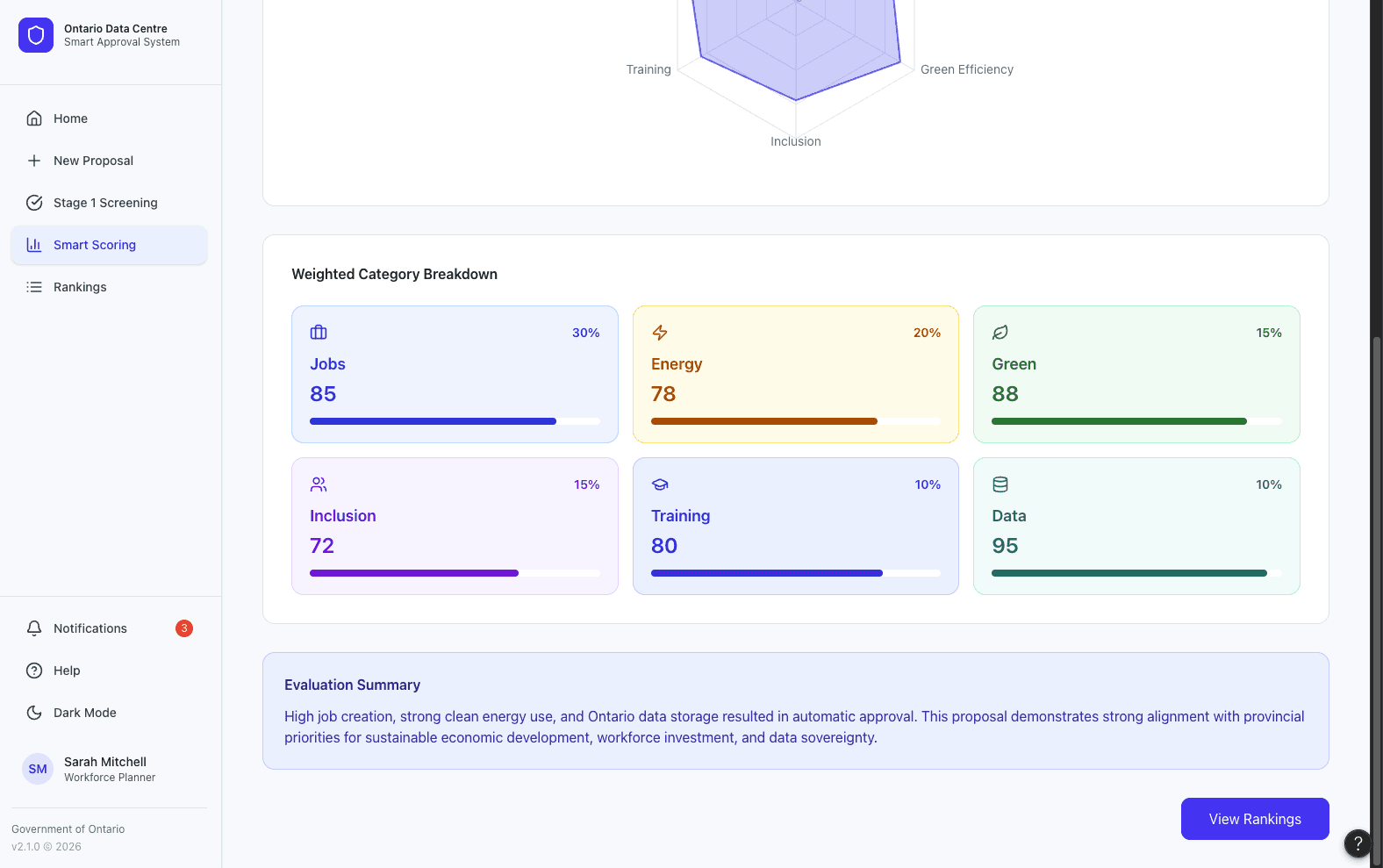Click the Jobs briefcase icon
The image size is (1383, 868).
click(x=319, y=333)
